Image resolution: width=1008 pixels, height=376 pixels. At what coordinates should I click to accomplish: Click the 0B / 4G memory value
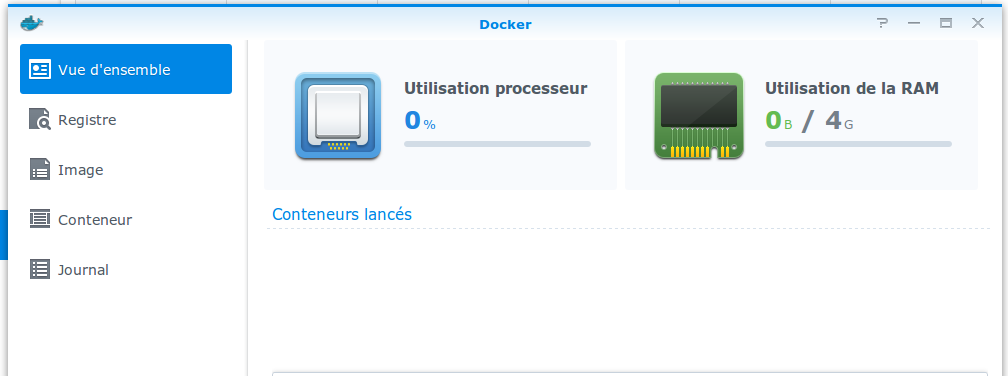[809, 120]
